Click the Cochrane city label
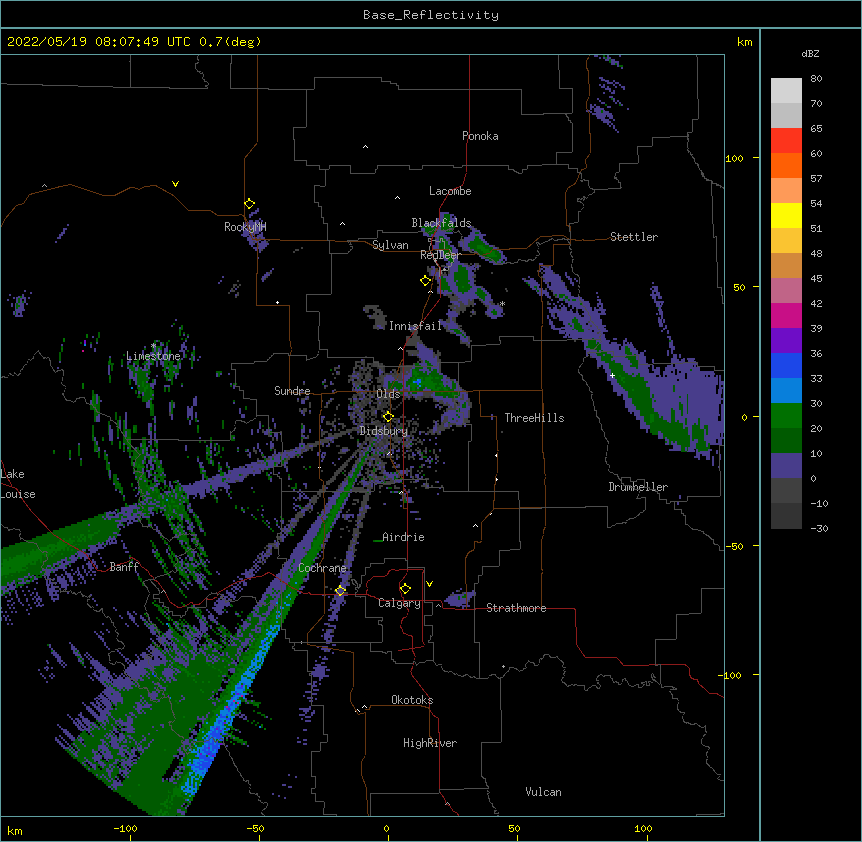 click(322, 568)
